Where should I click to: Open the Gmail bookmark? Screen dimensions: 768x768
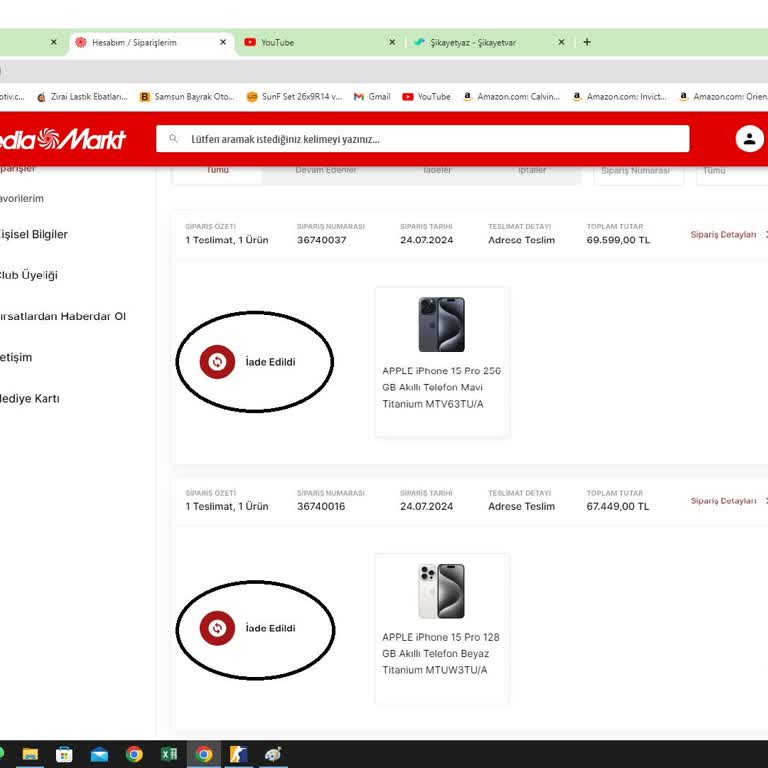pos(372,97)
